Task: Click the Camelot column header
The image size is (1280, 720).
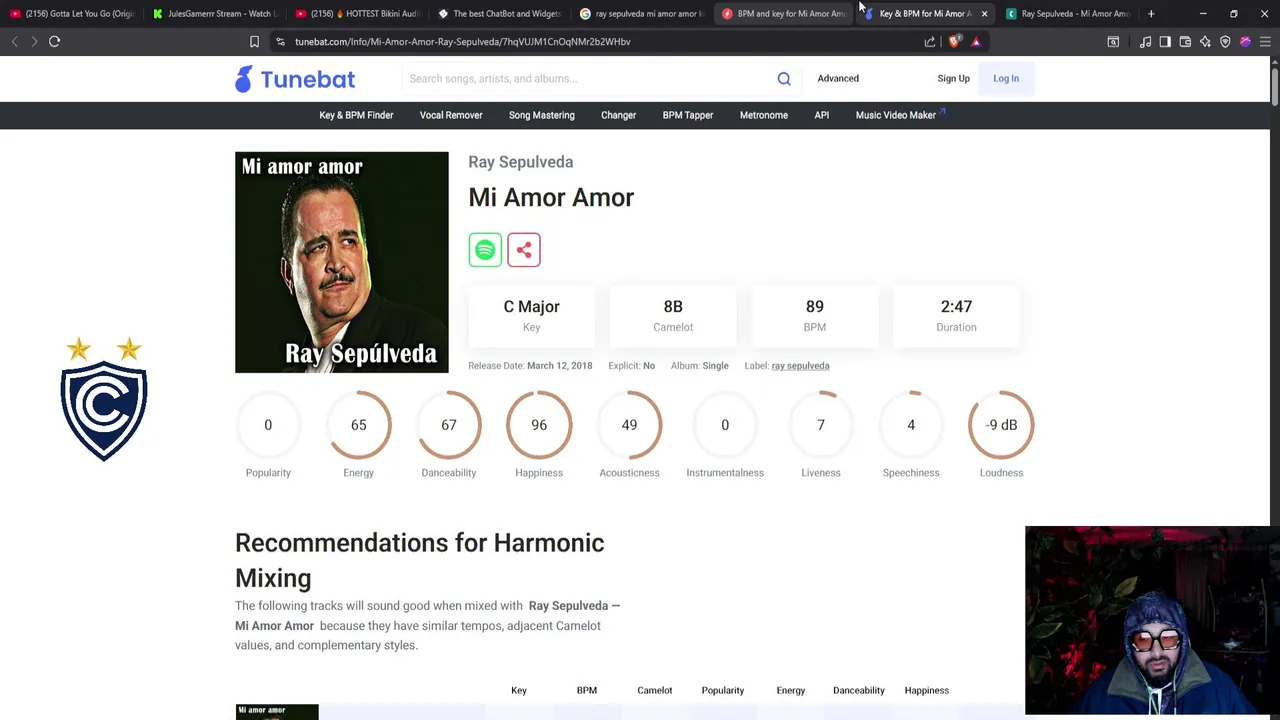Action: 655,690
